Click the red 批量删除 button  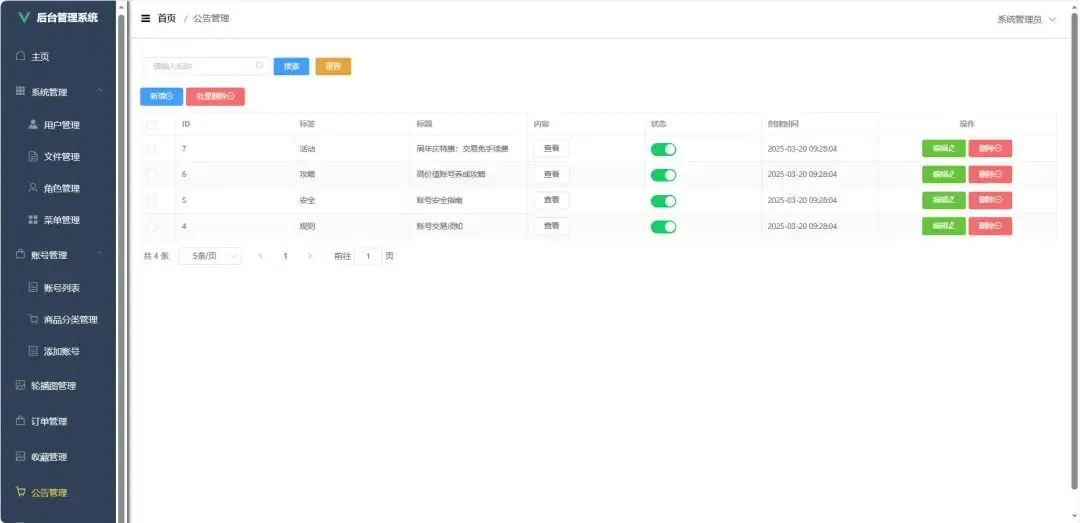coord(216,96)
